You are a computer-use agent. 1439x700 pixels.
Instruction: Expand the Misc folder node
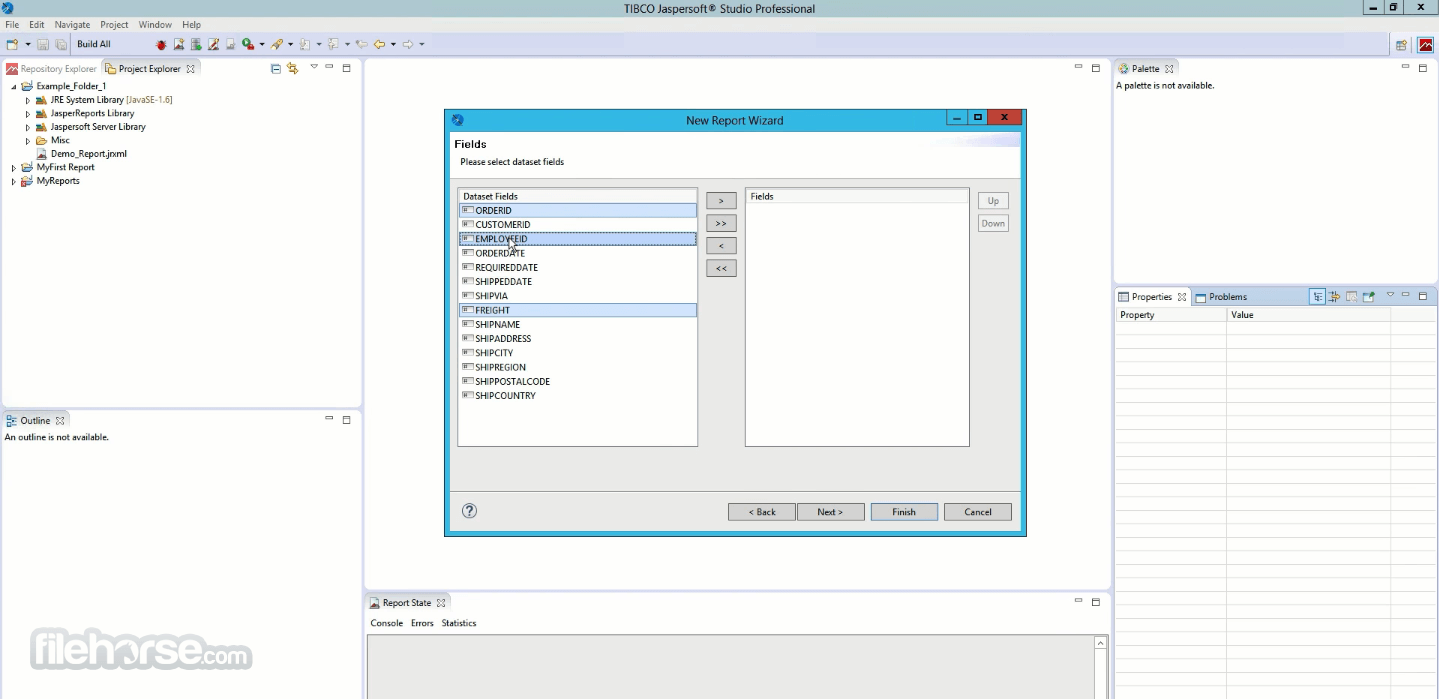coord(28,141)
